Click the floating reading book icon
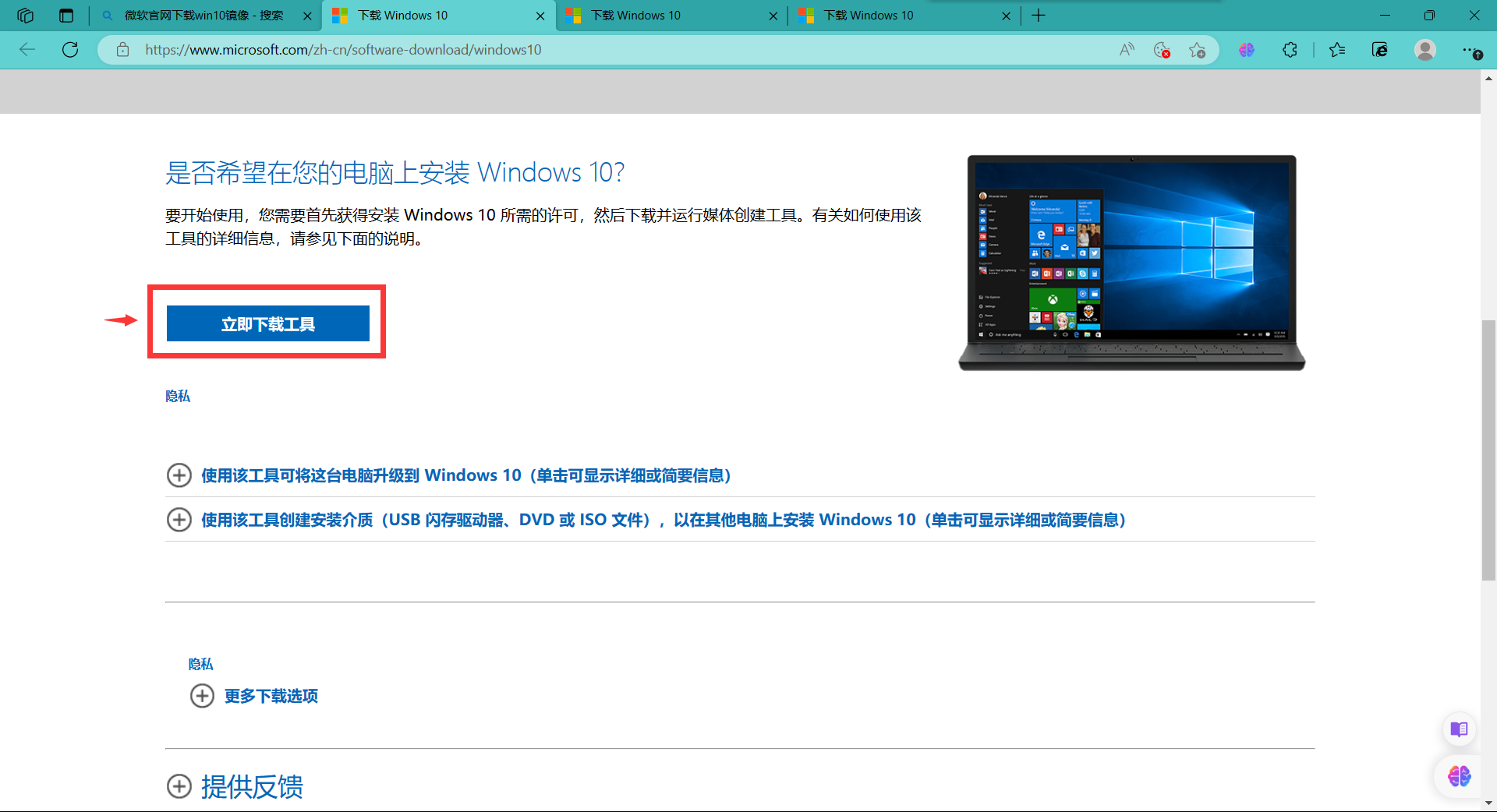Viewport: 1497px width, 812px height. [1459, 729]
